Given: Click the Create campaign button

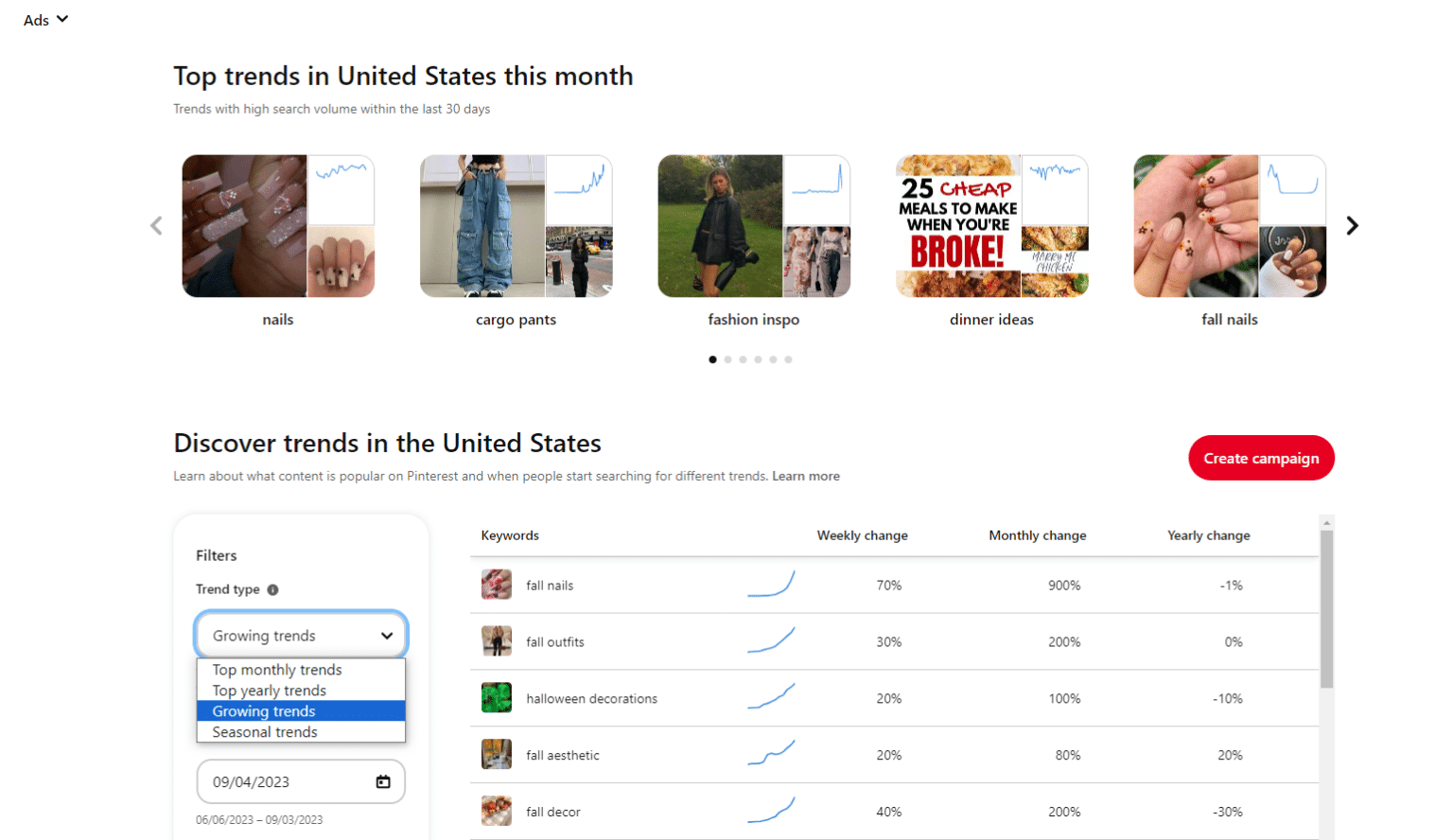Looking at the screenshot, I should point(1261,458).
